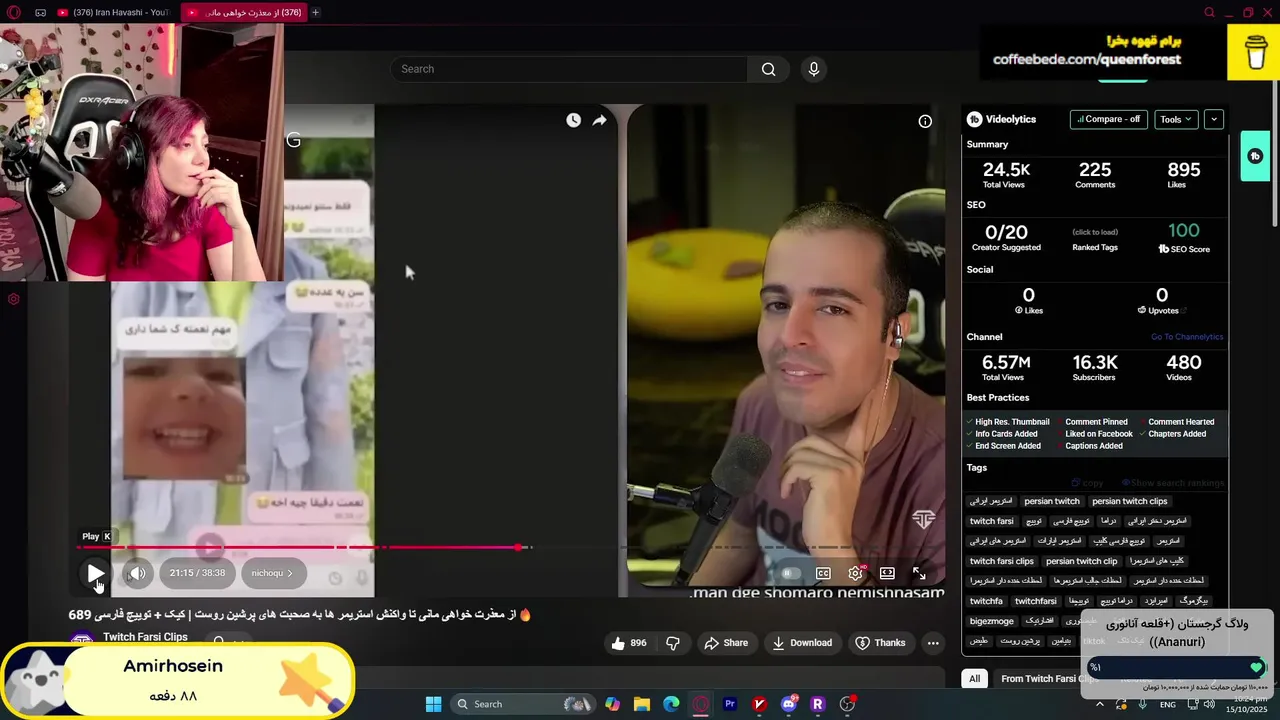The height and width of the screenshot is (720, 1280).
Task: Click the 'twitchfa' tag
Action: point(986,601)
